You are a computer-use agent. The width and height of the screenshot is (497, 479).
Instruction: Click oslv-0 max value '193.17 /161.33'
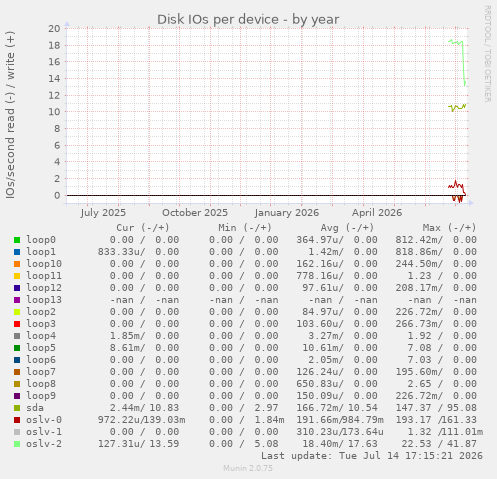pos(436,420)
